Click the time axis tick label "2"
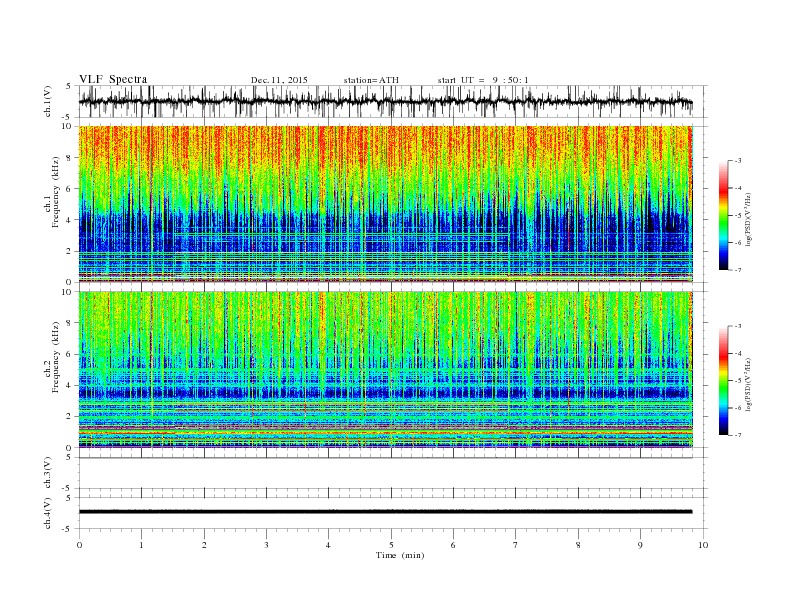 pos(204,545)
